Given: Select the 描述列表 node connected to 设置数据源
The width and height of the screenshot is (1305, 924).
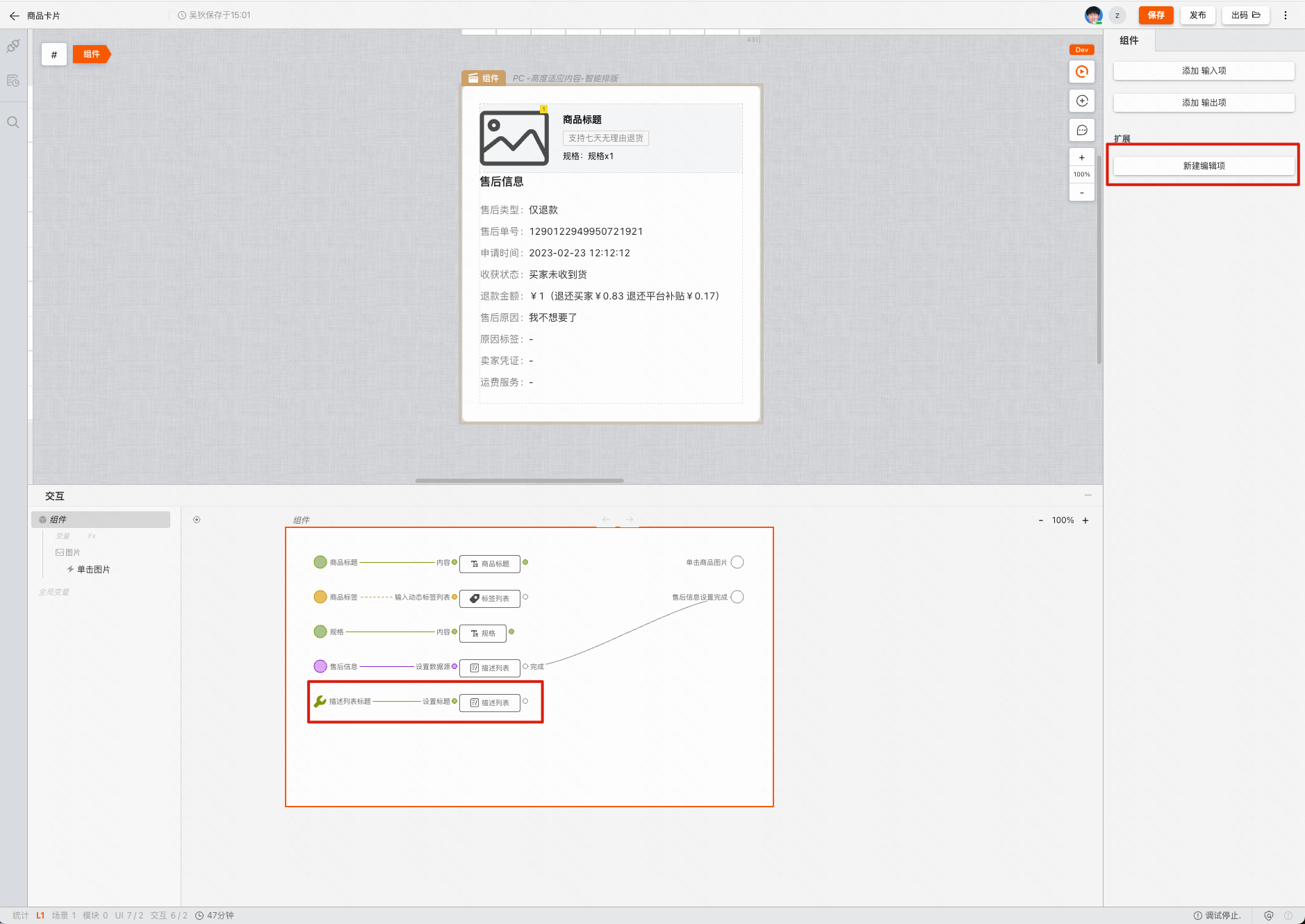Looking at the screenshot, I should pos(490,668).
